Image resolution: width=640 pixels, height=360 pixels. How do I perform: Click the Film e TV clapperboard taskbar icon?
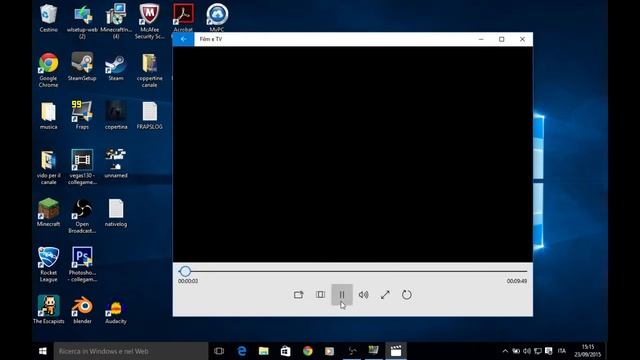(x=396, y=351)
